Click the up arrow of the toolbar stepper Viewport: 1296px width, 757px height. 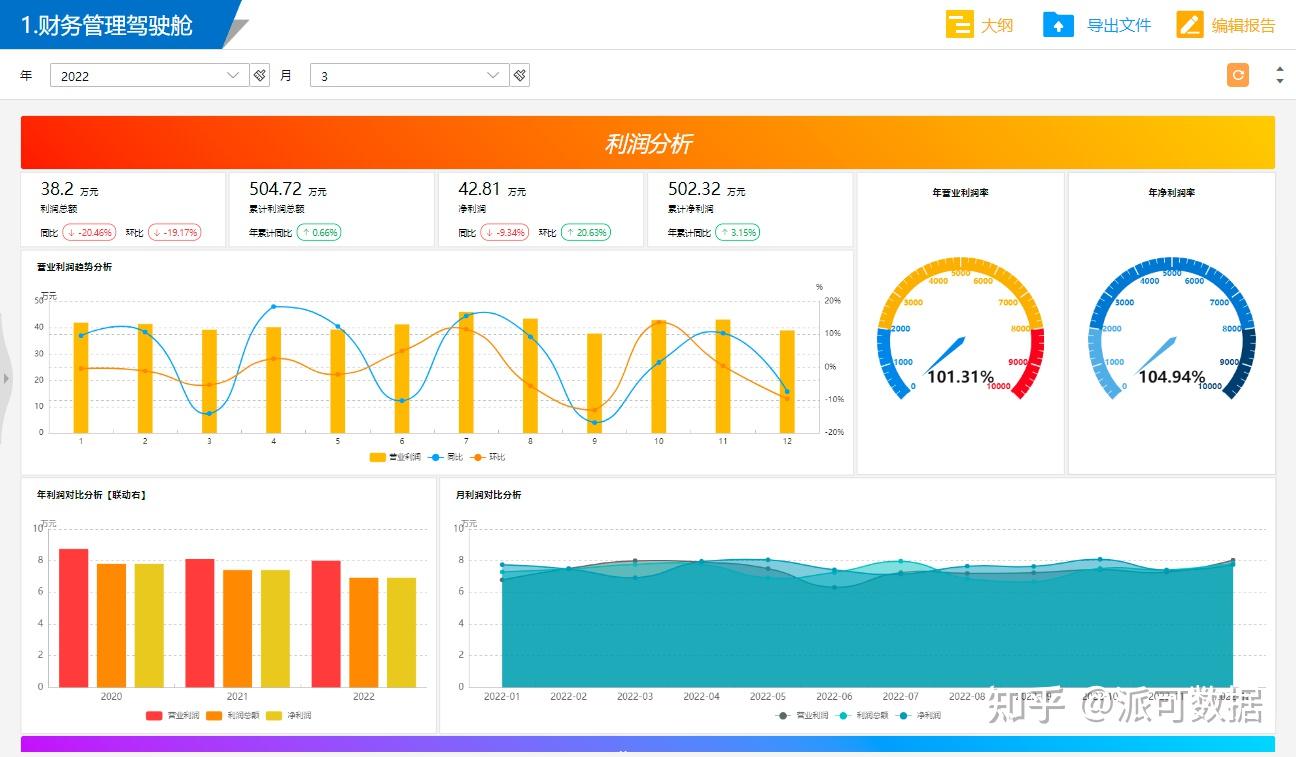pos(1280,69)
